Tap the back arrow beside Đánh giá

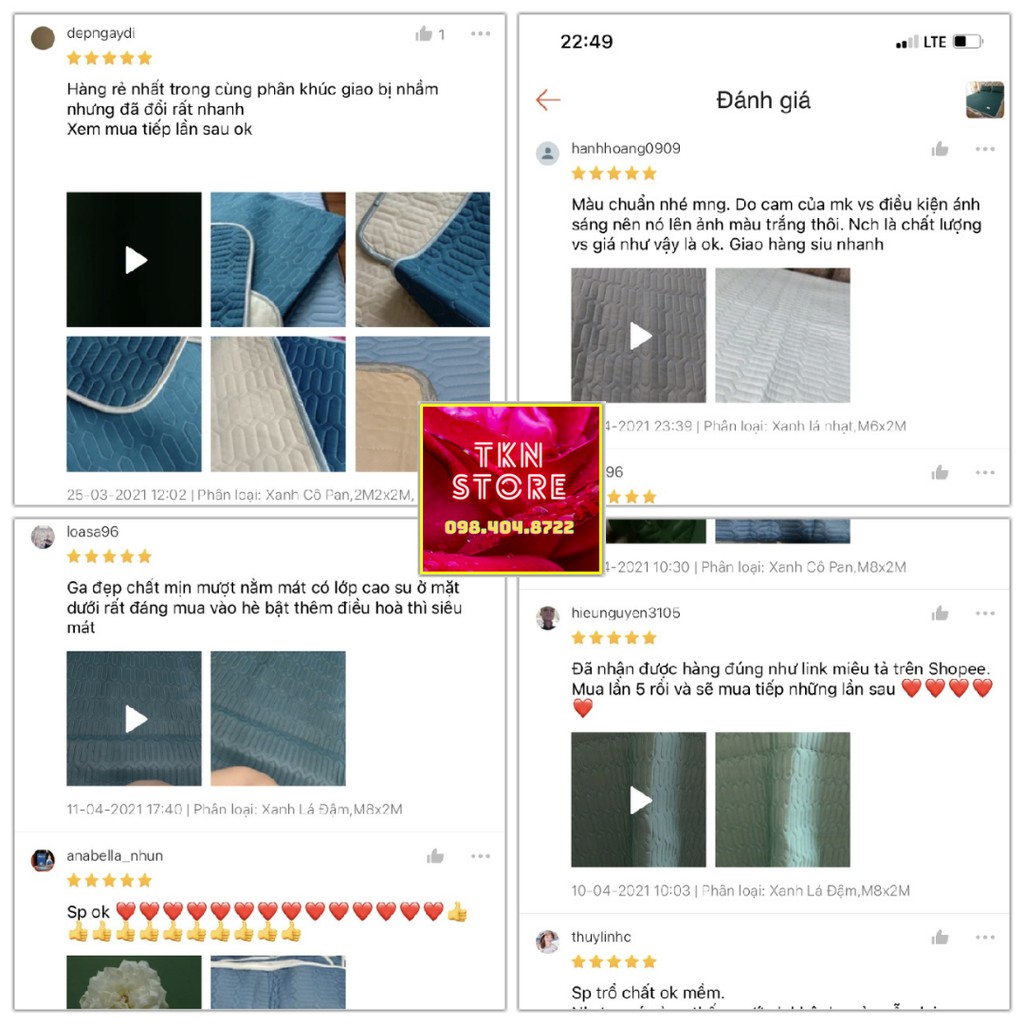(x=548, y=100)
